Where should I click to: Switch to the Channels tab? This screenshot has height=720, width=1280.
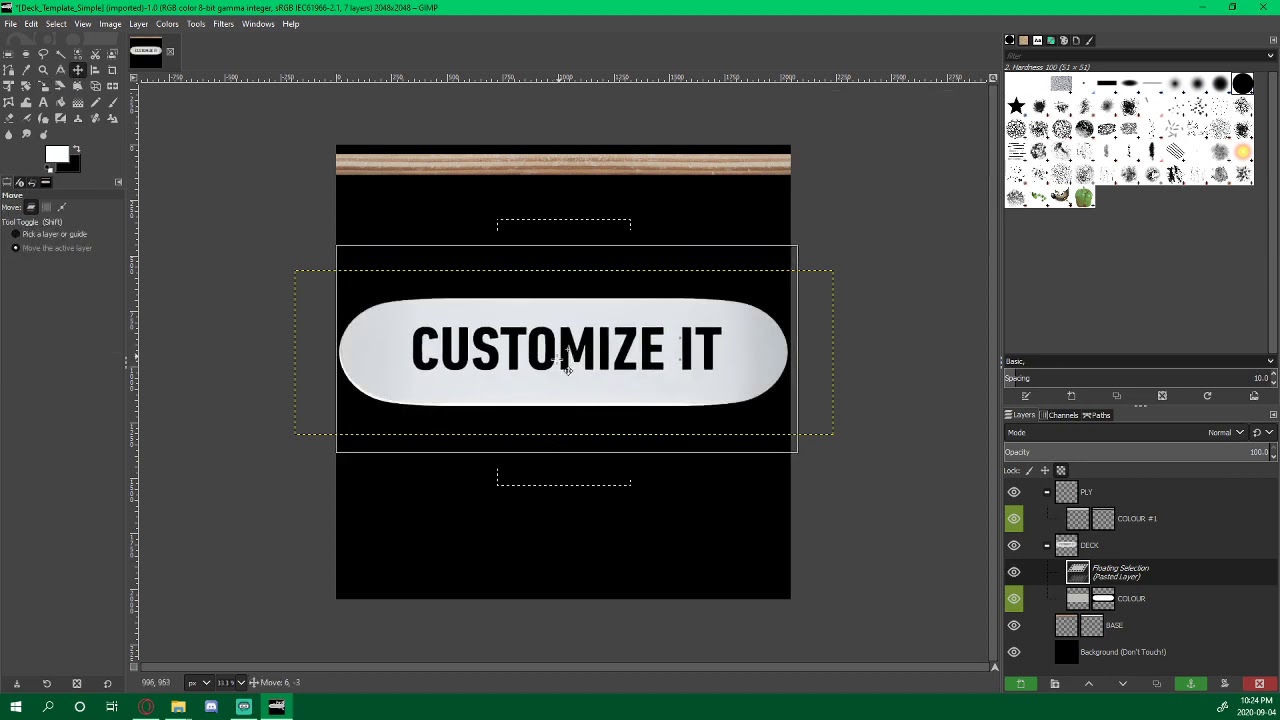tap(1059, 415)
